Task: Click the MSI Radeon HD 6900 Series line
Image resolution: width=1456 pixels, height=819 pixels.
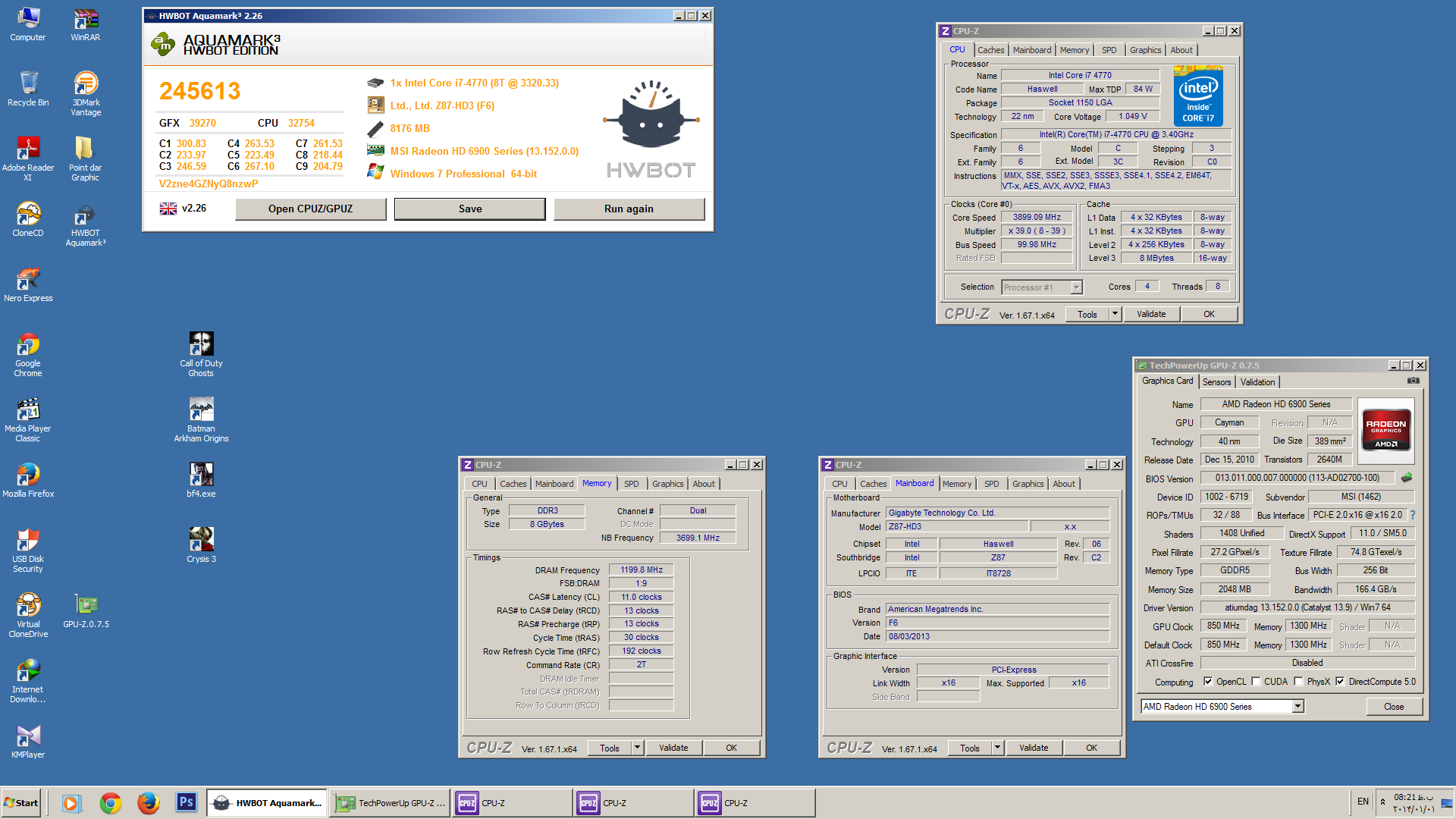Action: 484,151
